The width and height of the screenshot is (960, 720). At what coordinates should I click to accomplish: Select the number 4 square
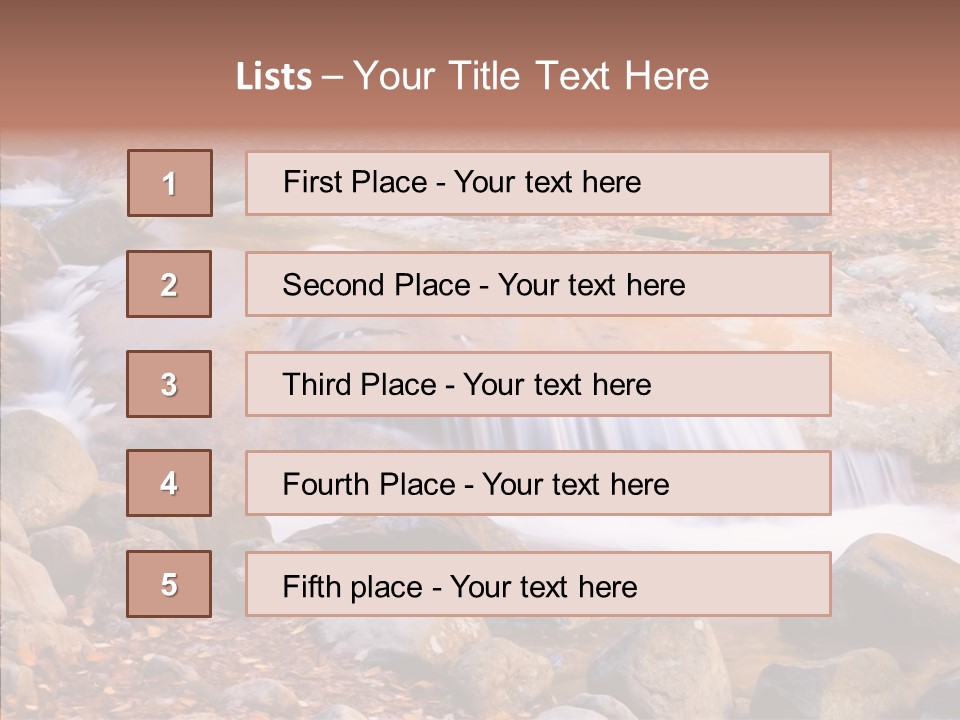point(169,483)
